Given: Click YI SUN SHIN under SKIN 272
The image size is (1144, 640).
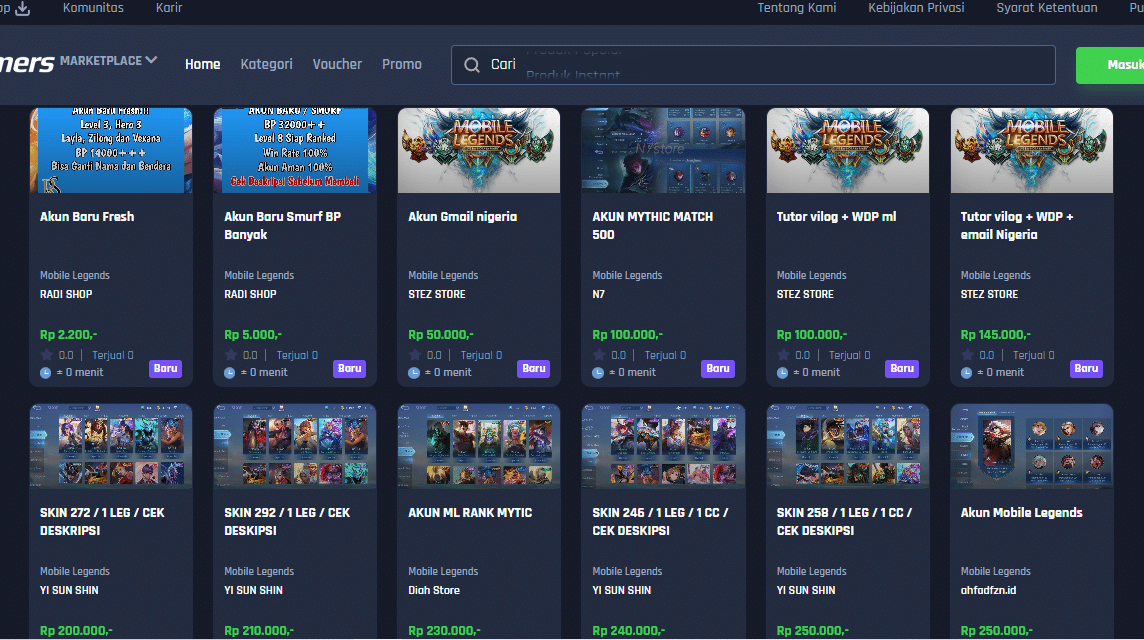Looking at the screenshot, I should click(69, 590).
